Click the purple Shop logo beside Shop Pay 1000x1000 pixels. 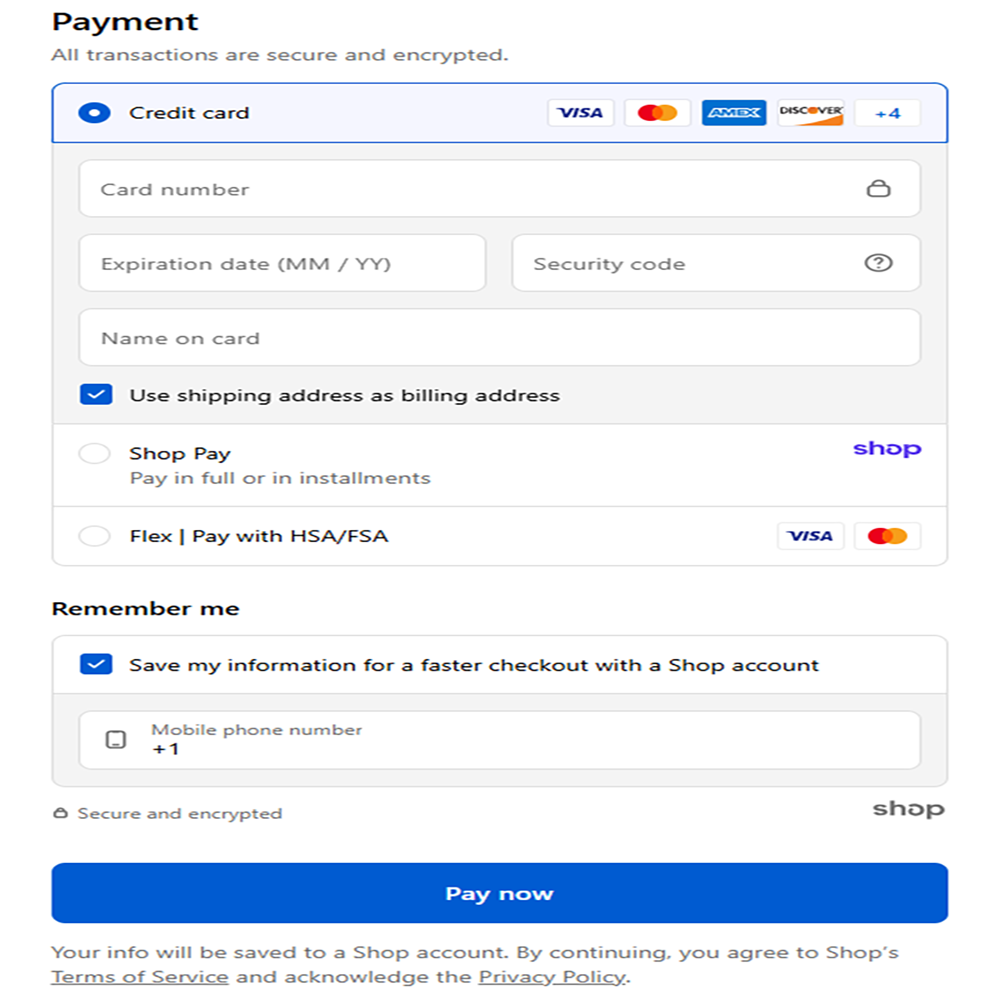tap(887, 449)
